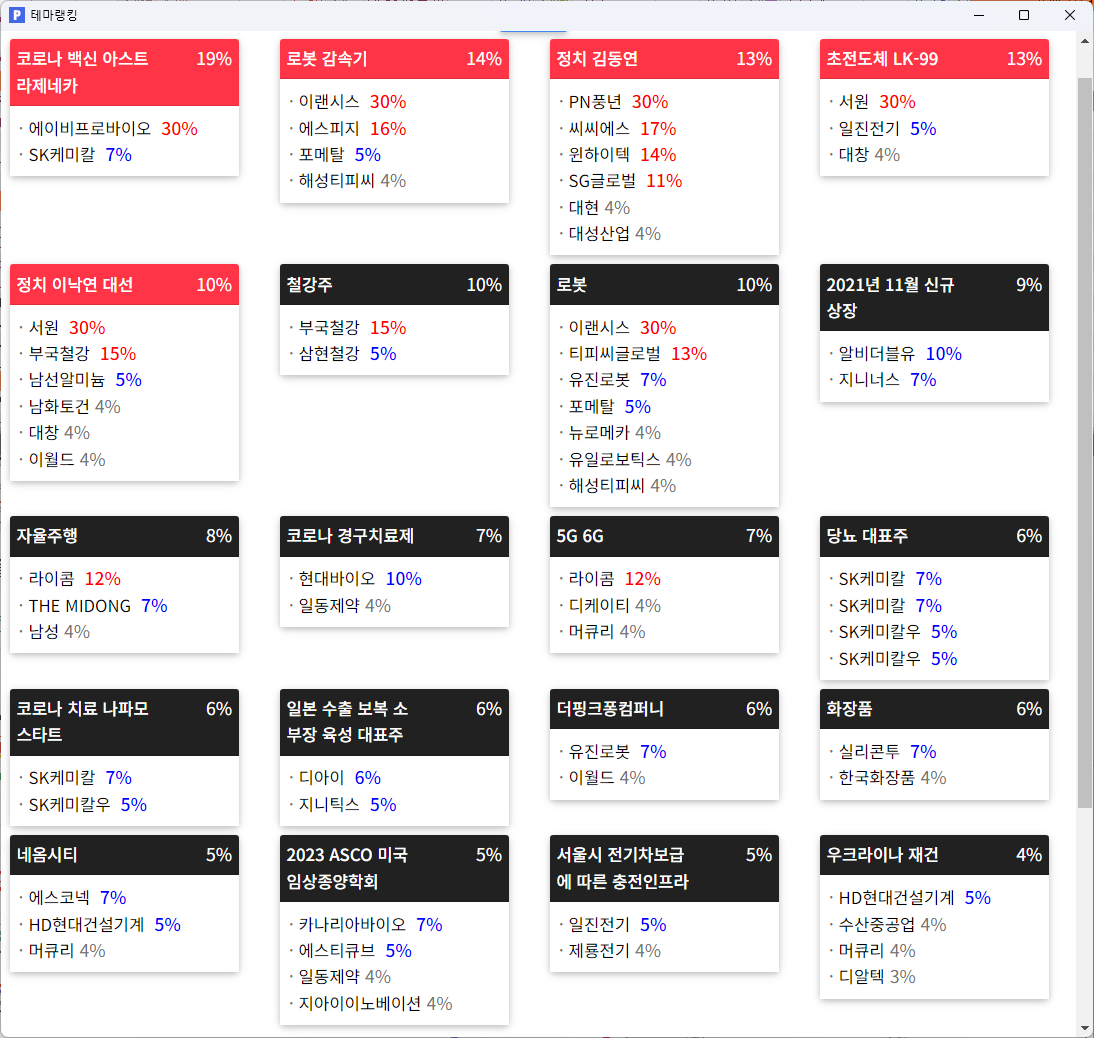Open the 자율주행 theme header
This screenshot has height=1038, width=1094.
point(124,536)
